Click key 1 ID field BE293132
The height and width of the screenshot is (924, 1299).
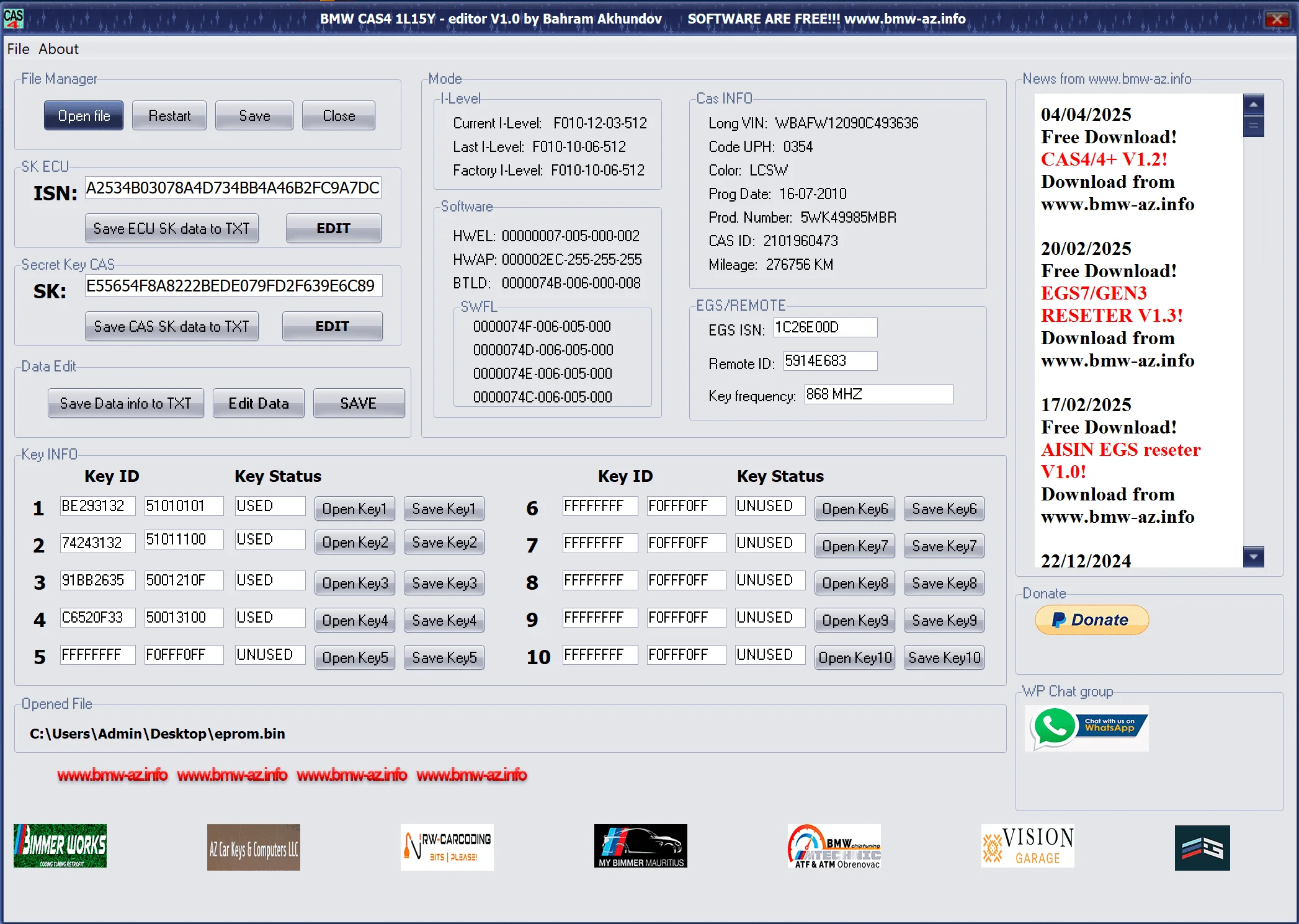[x=97, y=506]
